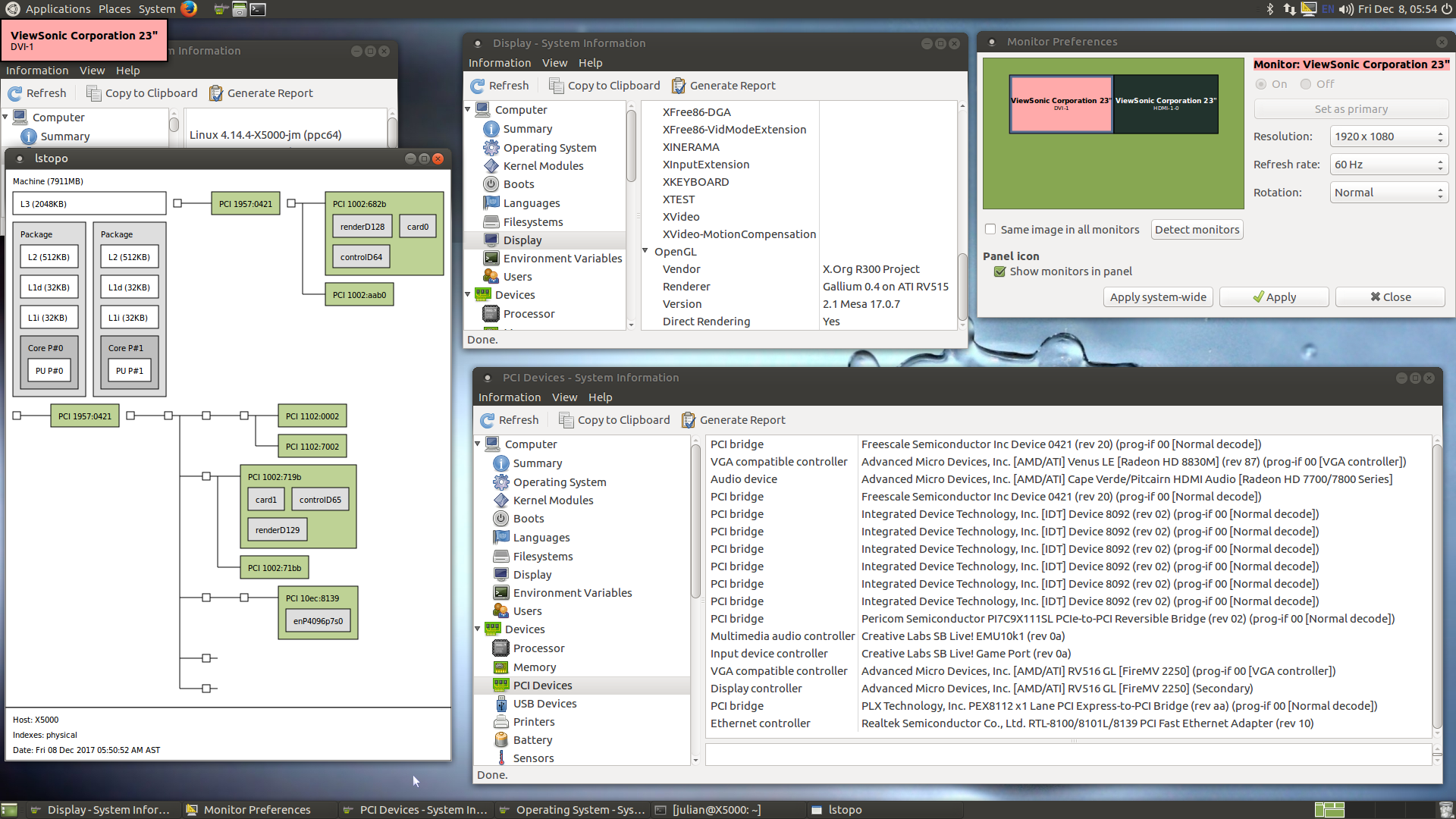Open Firefox from the top panel
This screenshot has height=819, width=1456.
click(x=189, y=9)
